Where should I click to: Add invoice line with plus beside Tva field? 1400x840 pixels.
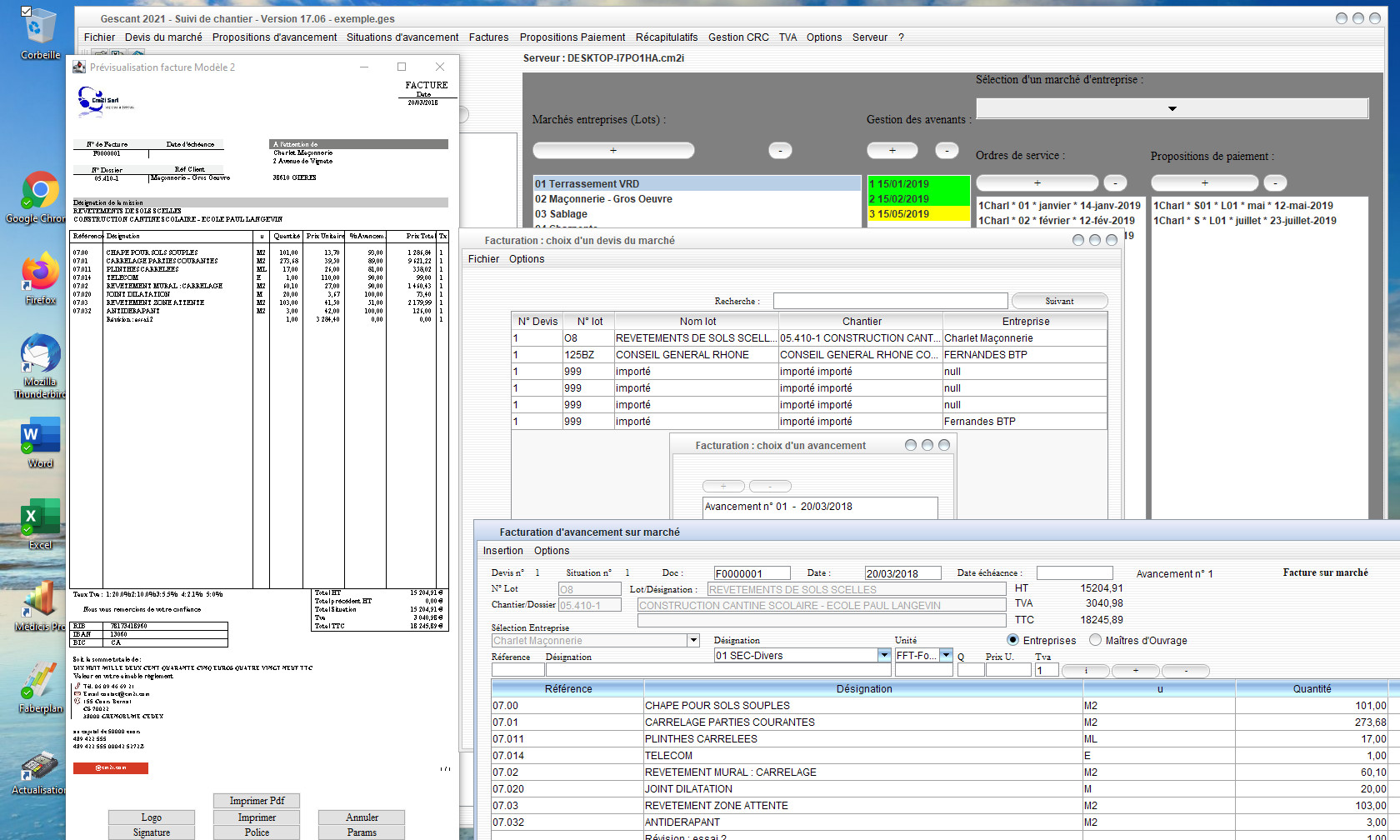(1135, 671)
